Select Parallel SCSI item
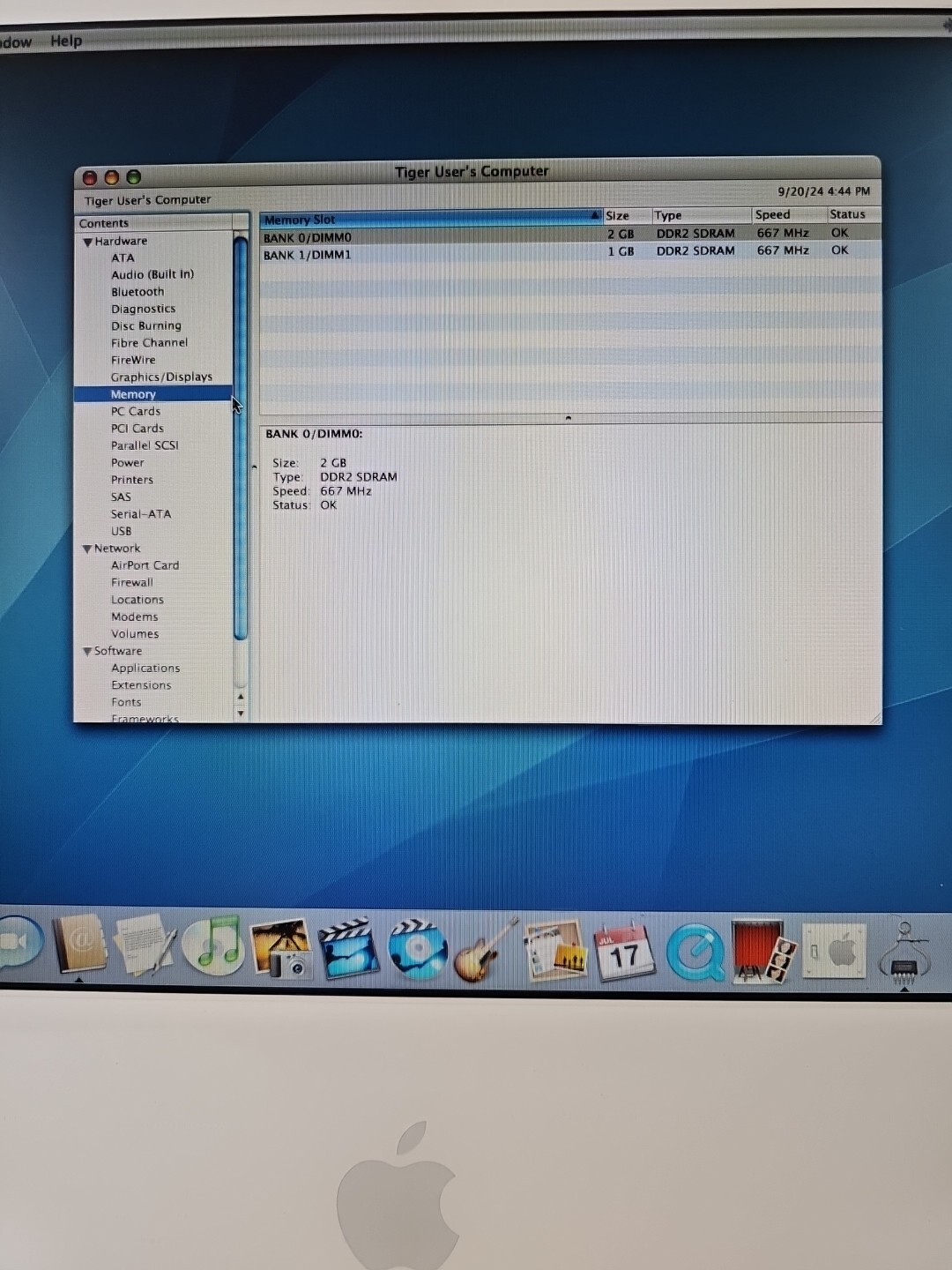Screen dimensions: 952x1270 tap(145, 445)
